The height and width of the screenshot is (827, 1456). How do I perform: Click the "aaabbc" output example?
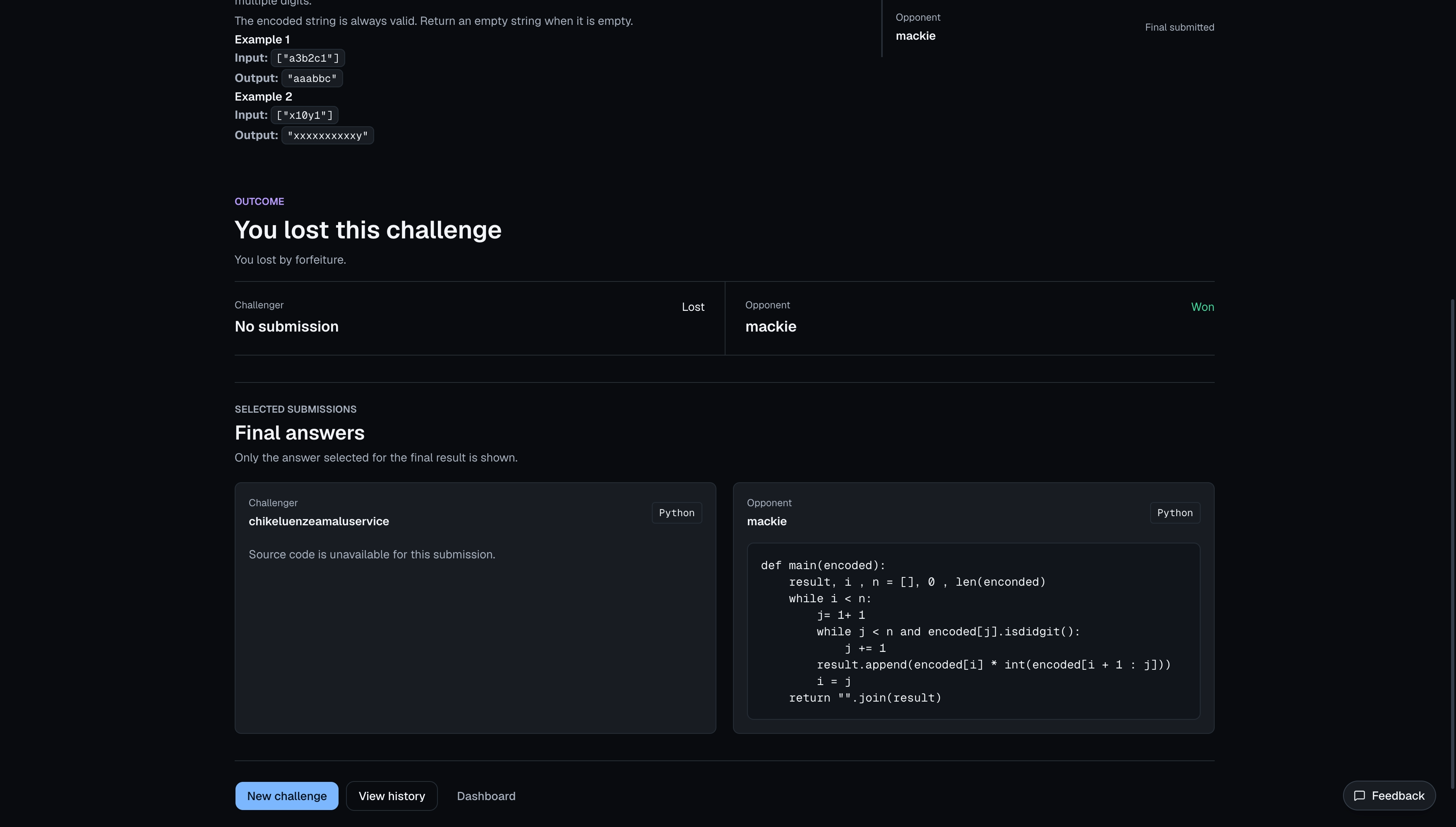312,78
